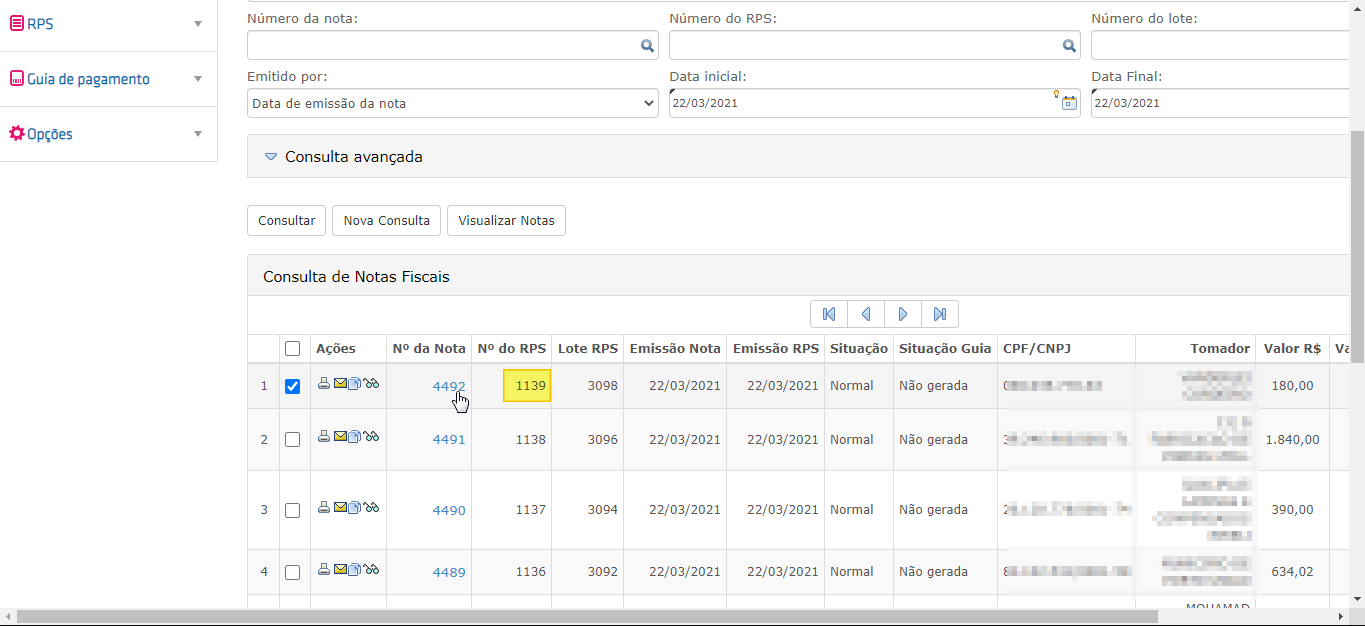Sort by Emissão Nota column header
Image resolution: width=1365 pixels, height=626 pixels.
[675, 348]
